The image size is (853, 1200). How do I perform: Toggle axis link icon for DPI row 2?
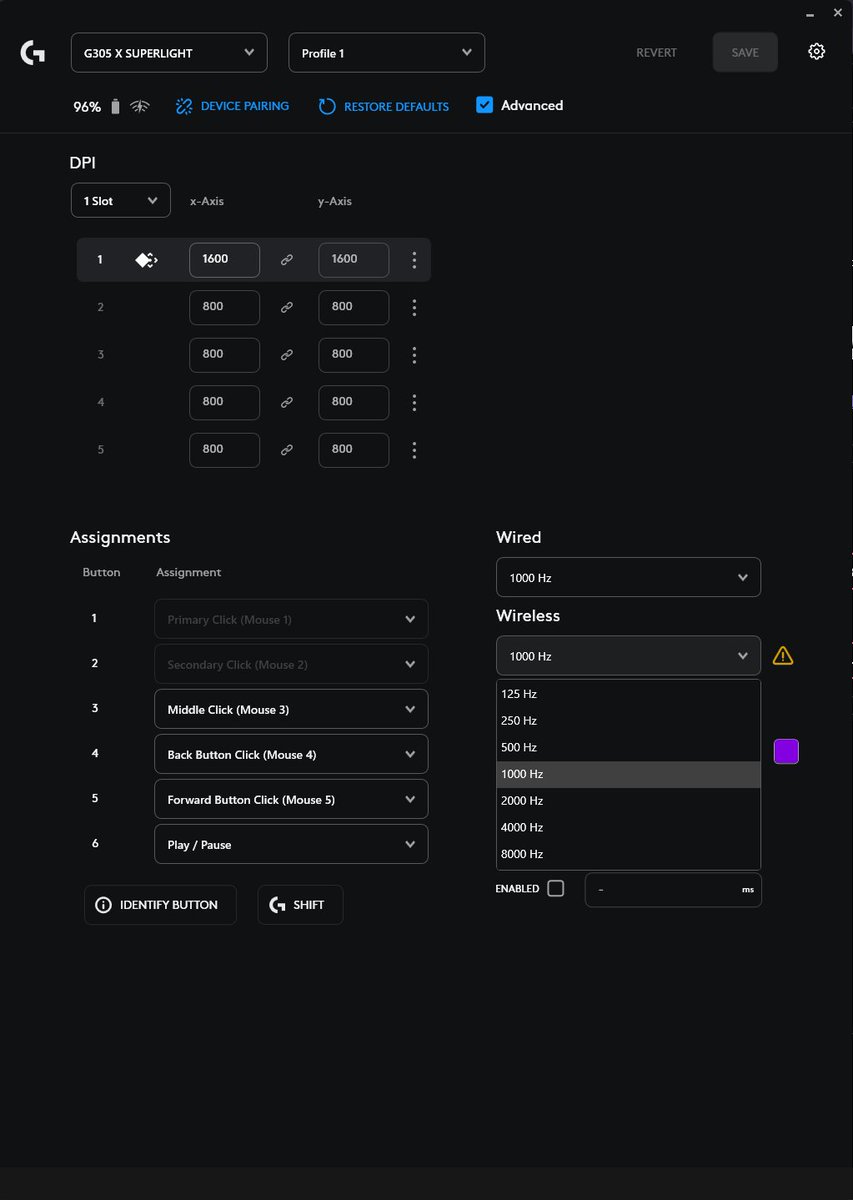coord(287,308)
